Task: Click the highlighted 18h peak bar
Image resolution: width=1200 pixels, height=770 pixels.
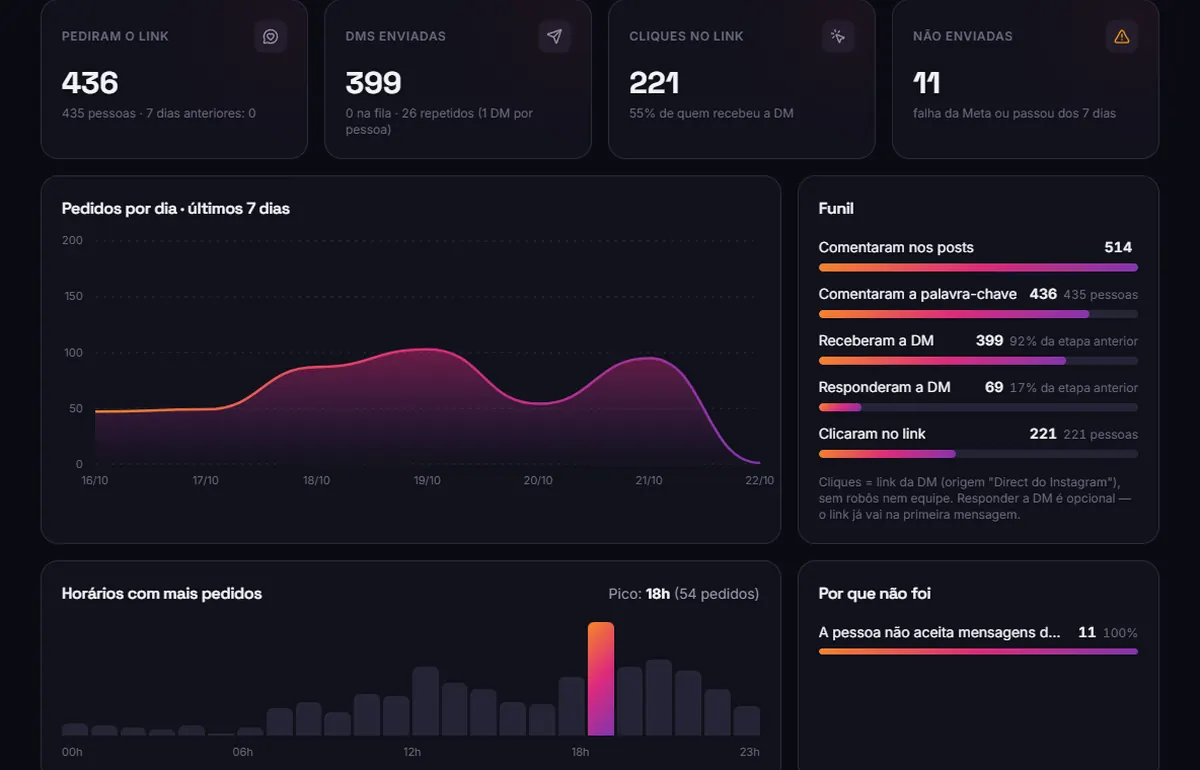Action: click(x=601, y=679)
